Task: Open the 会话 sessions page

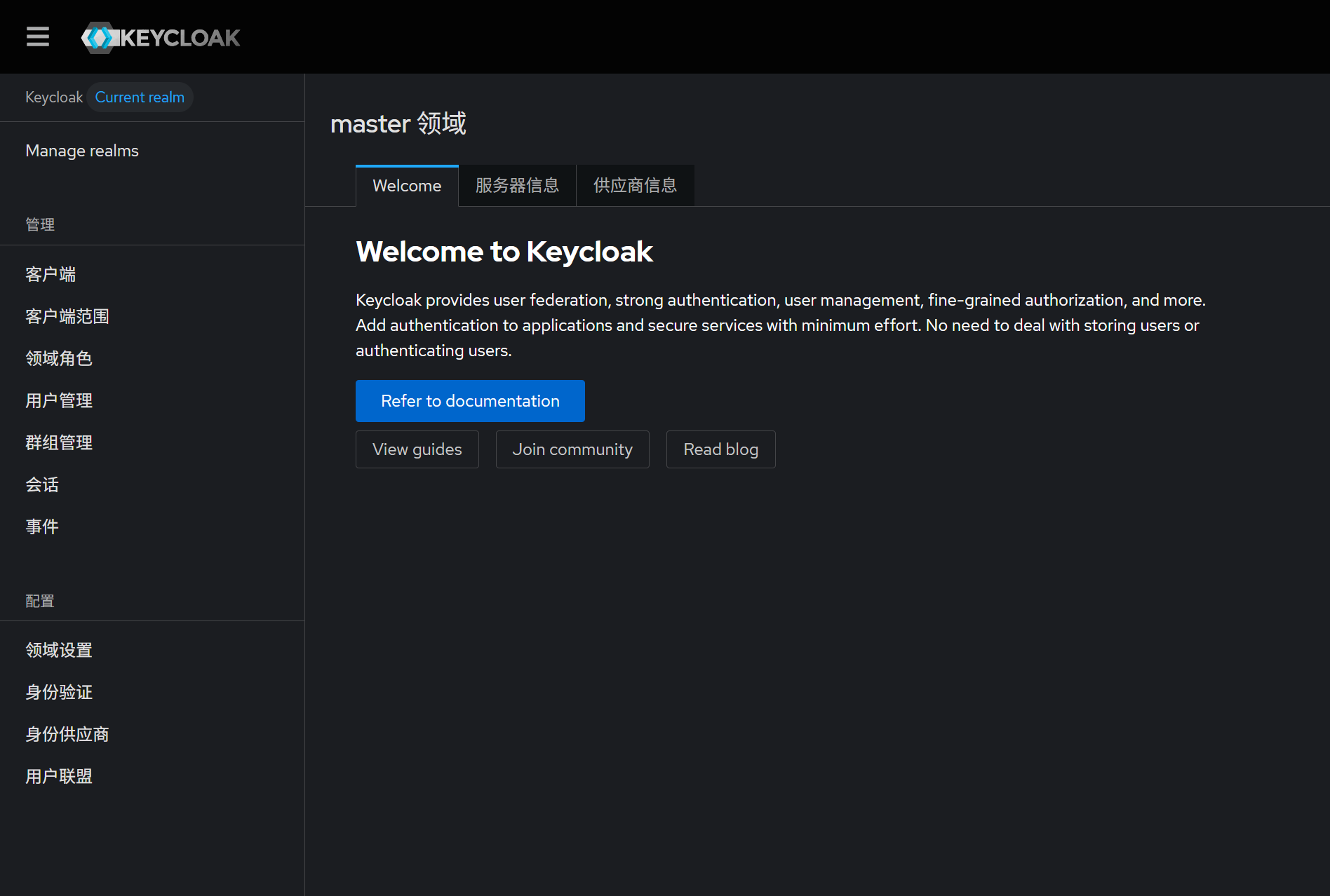Action: click(42, 484)
